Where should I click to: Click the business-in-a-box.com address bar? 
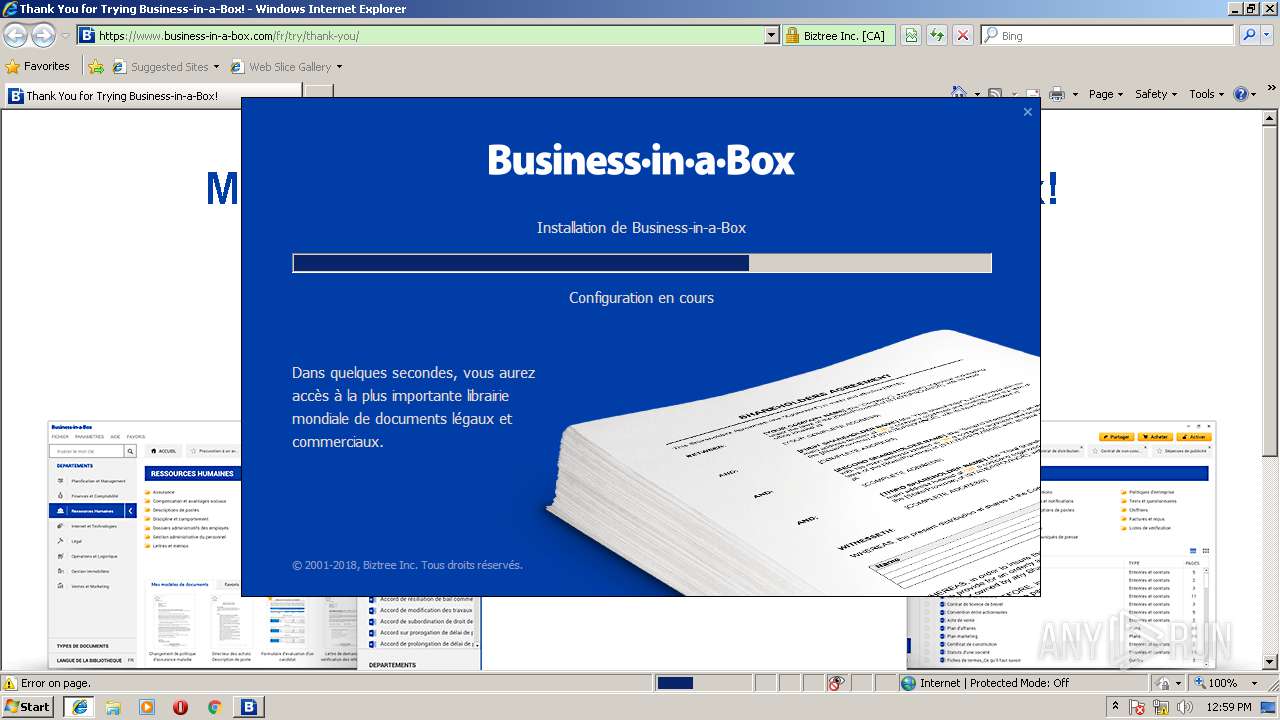(x=420, y=35)
